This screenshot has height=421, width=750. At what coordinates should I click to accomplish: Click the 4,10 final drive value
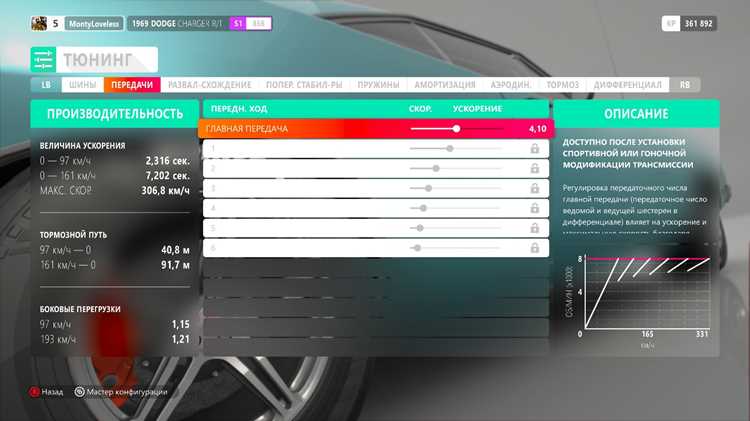[x=538, y=129]
